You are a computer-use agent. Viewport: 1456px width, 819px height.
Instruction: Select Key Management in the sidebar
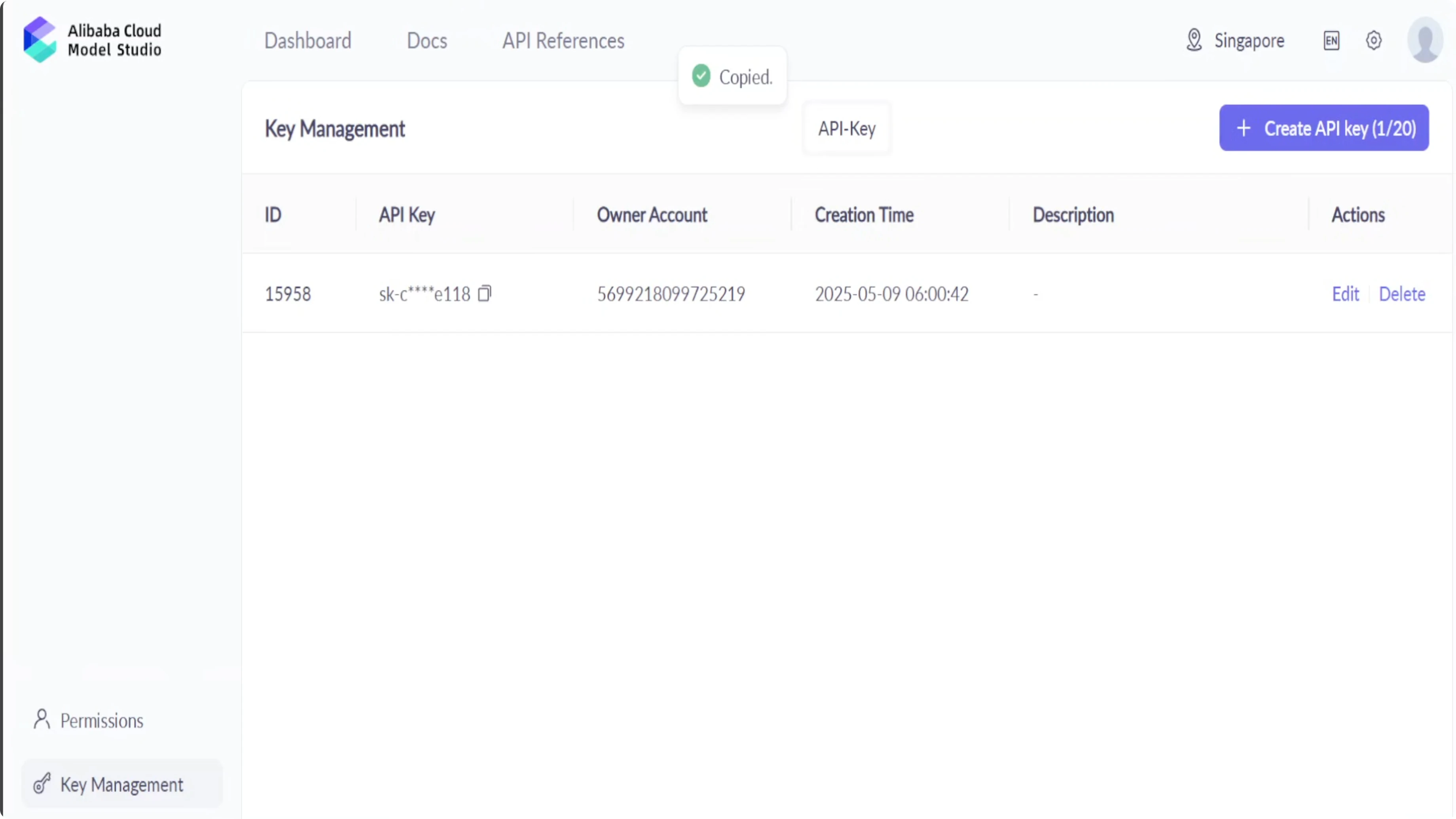coord(121,785)
